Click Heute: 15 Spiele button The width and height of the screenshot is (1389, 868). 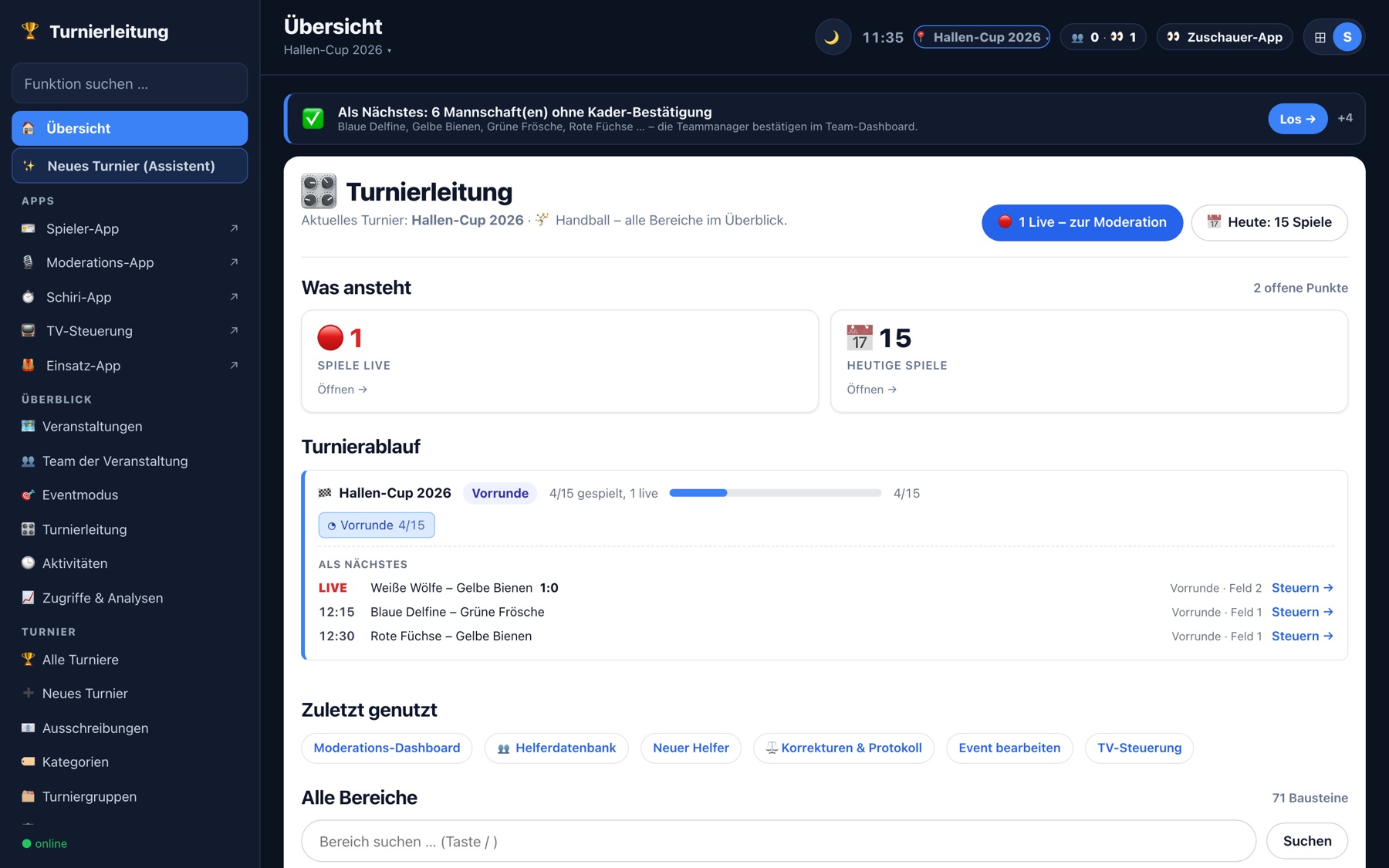pos(1269,222)
